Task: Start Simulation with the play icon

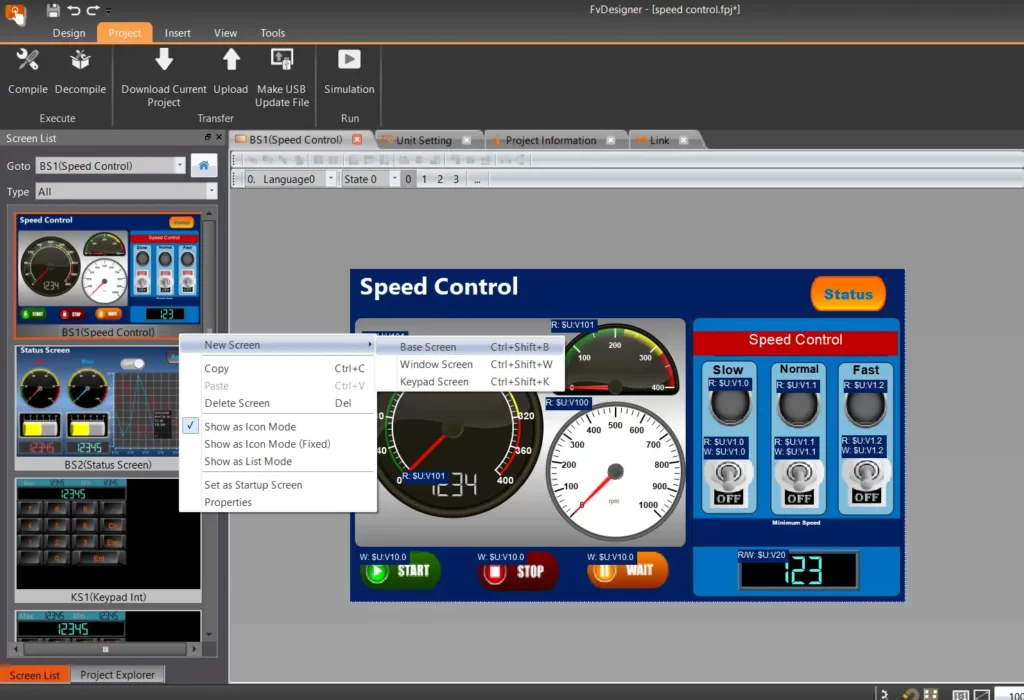Action: pos(349,60)
